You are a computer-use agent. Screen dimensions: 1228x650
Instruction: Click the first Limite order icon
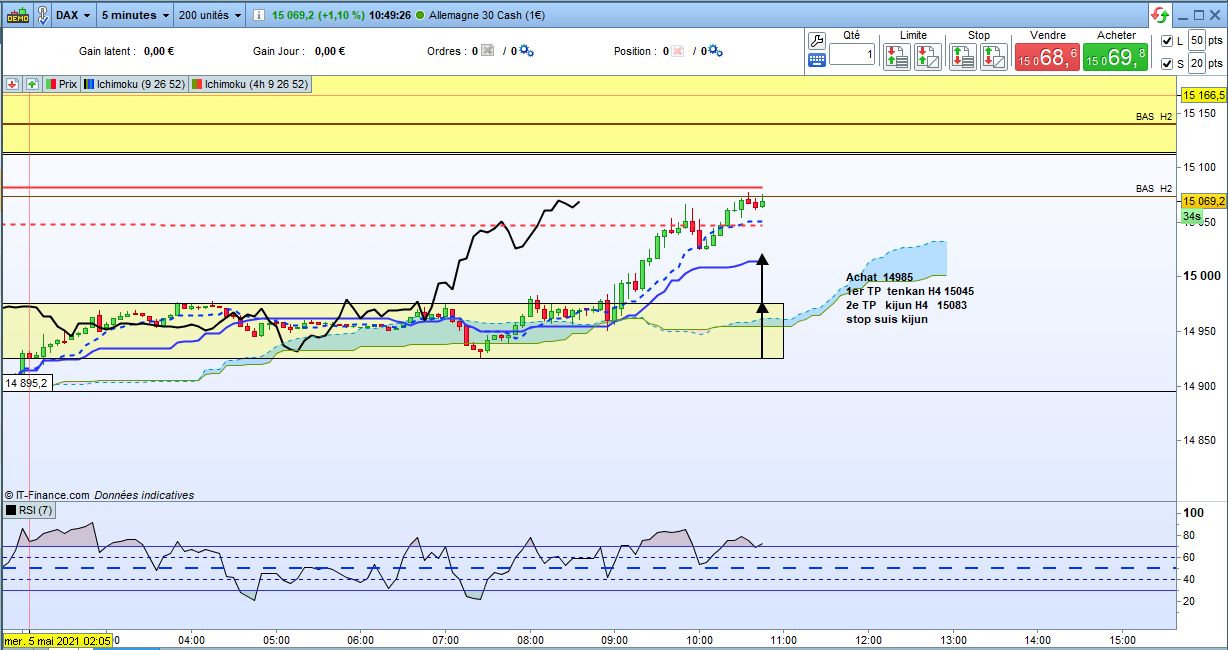[x=897, y=57]
